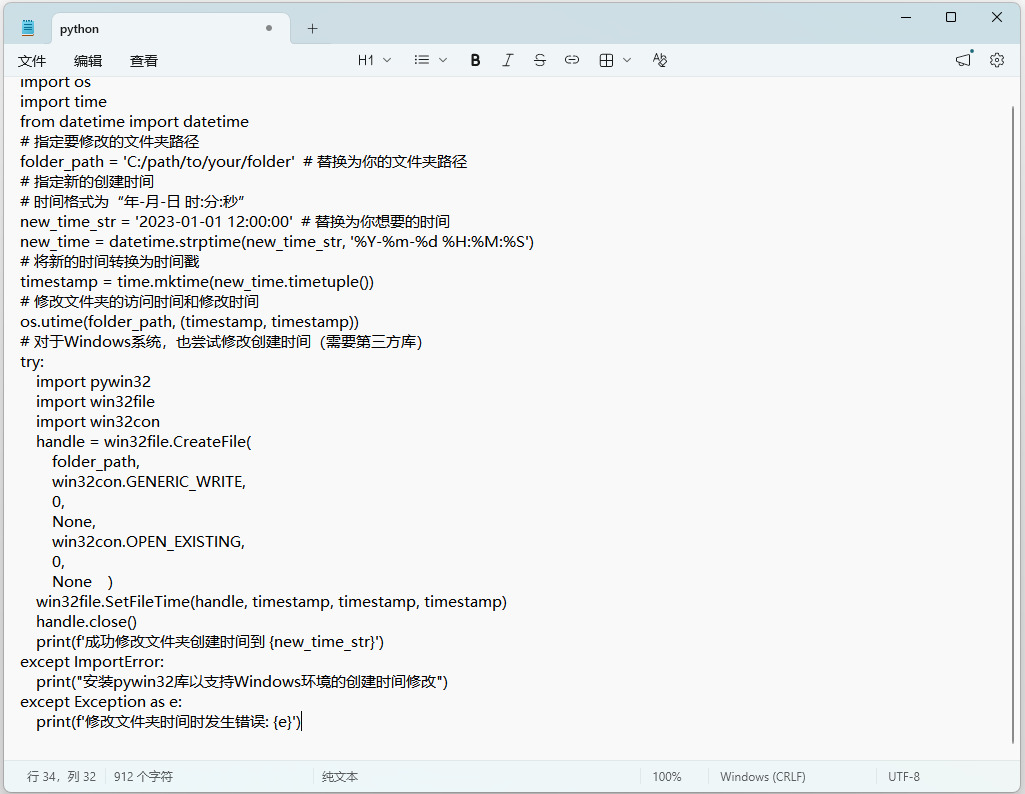Open Notepad settings gear
The height and width of the screenshot is (794, 1025).
tap(996, 60)
